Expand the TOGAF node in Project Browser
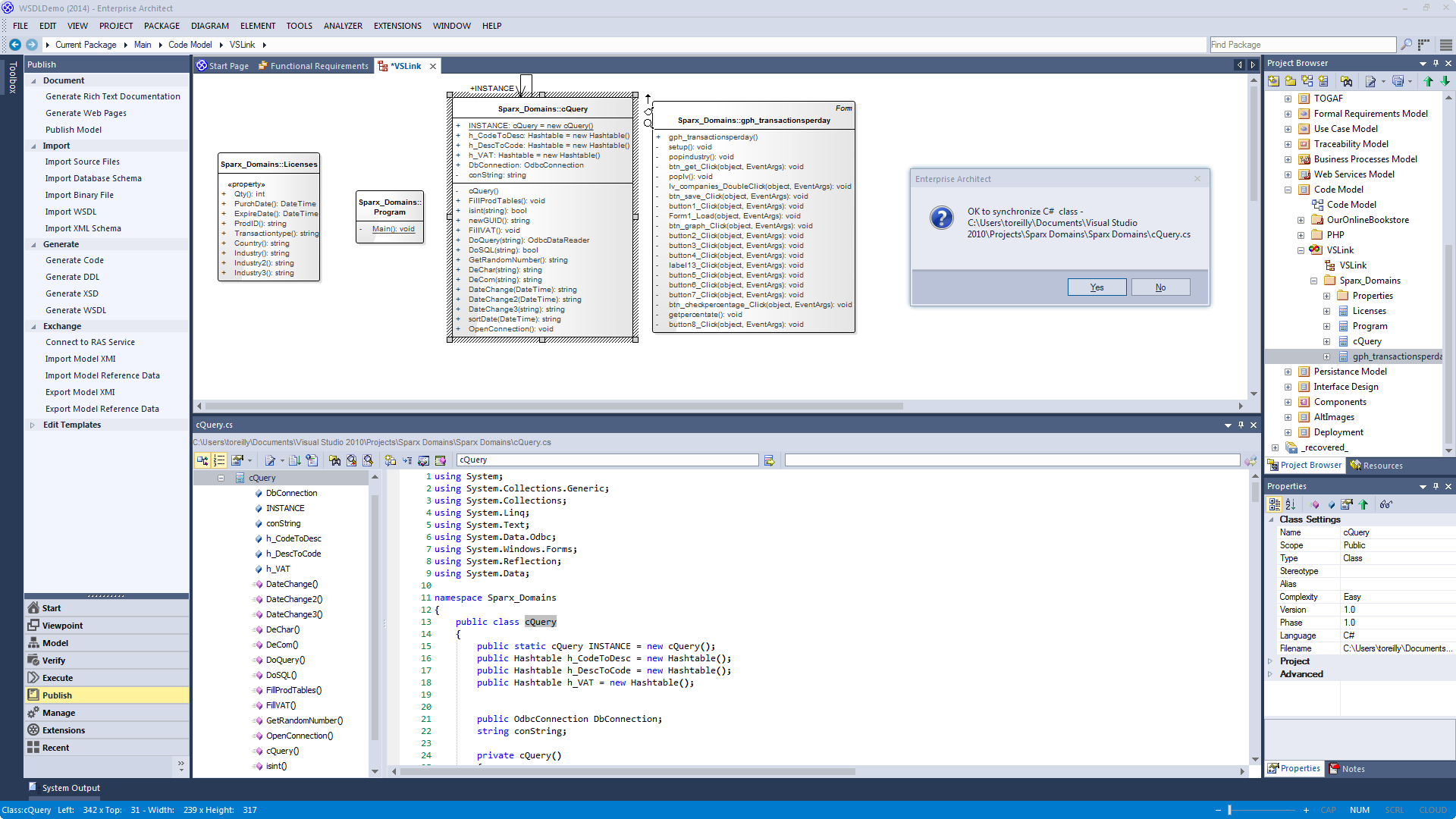The width and height of the screenshot is (1456, 819). pyautogui.click(x=1288, y=99)
